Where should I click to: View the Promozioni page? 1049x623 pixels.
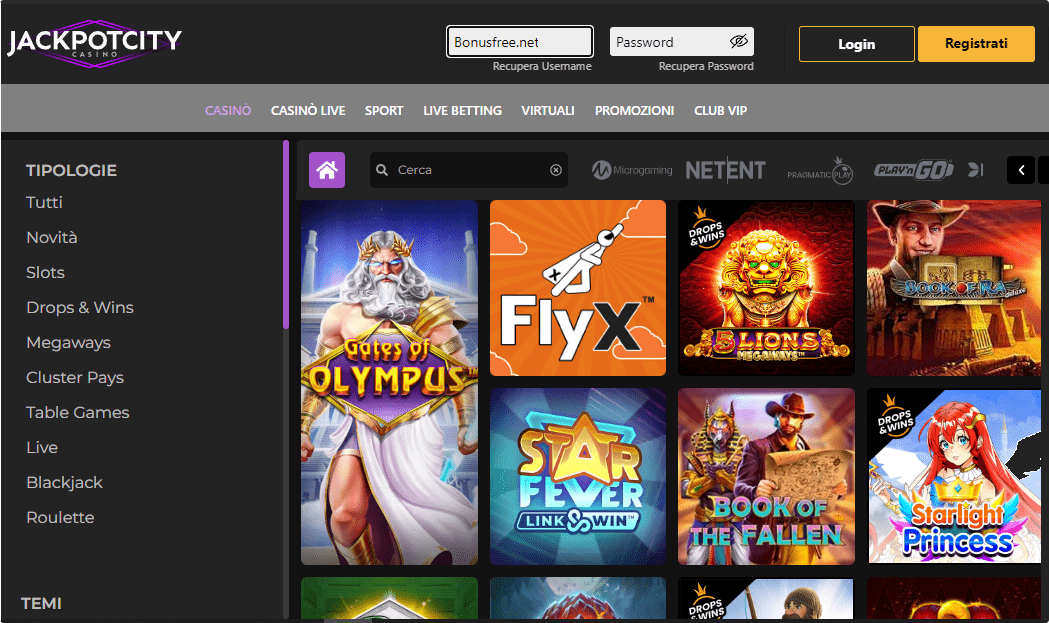click(634, 110)
